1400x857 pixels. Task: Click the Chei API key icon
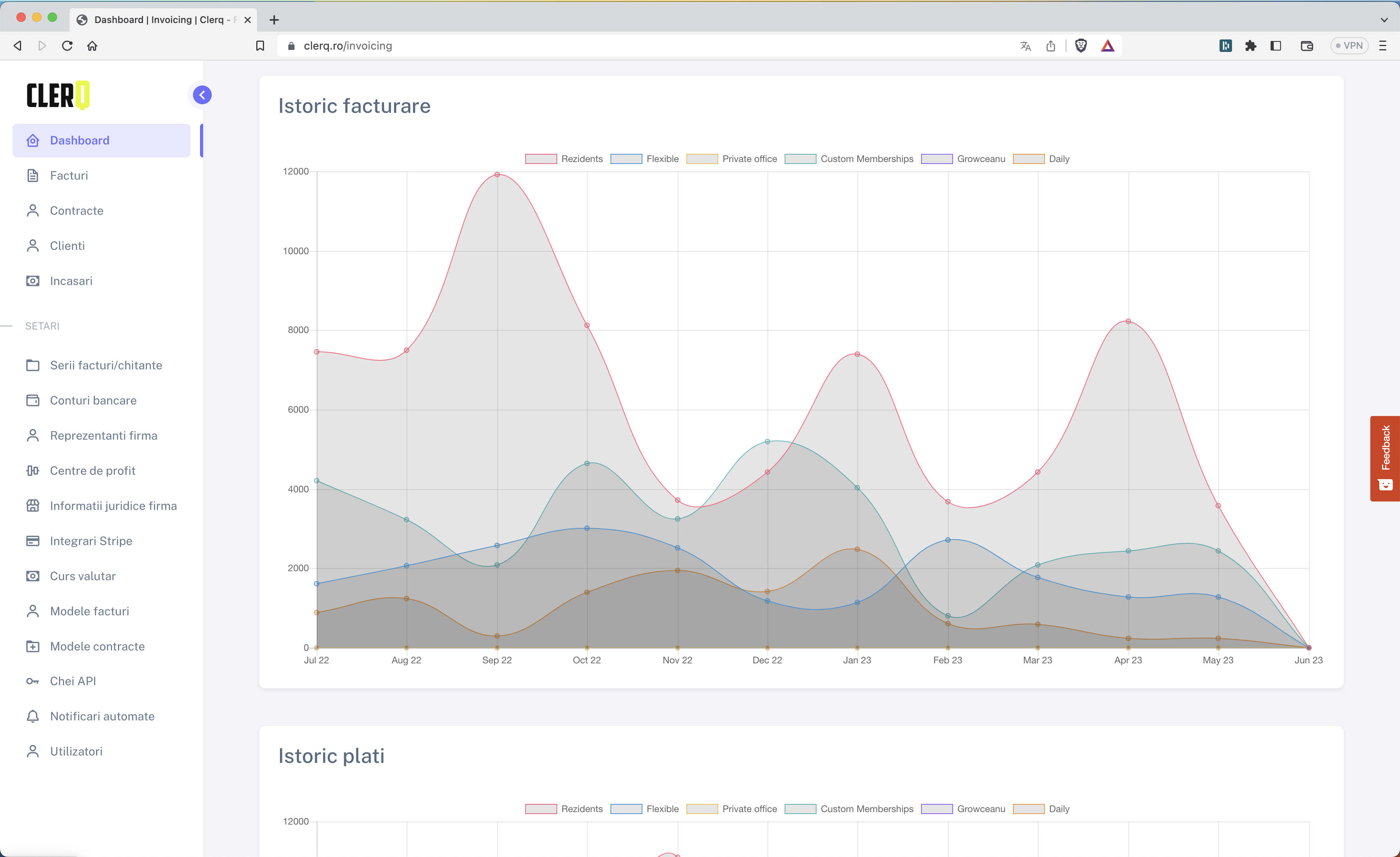click(33, 682)
